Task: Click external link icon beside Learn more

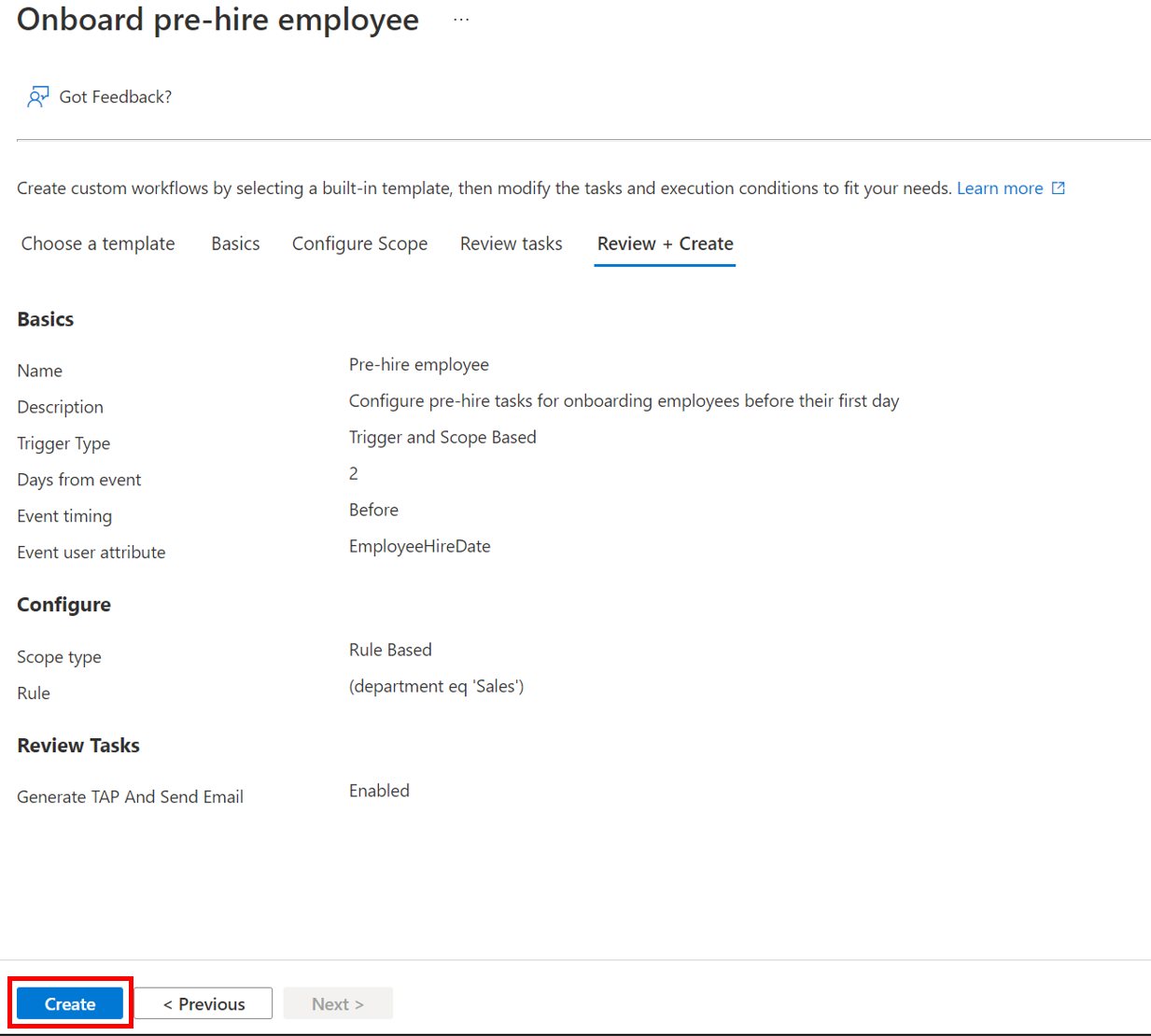Action: [1058, 189]
